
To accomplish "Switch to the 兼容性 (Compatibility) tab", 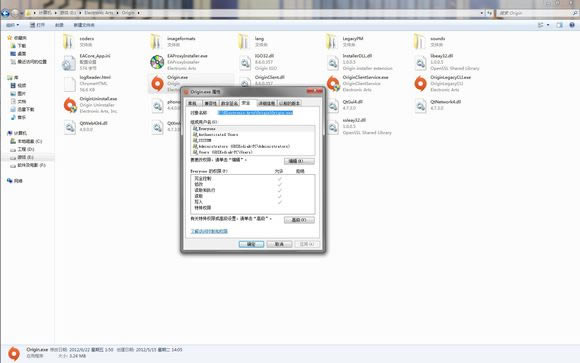I will click(x=210, y=103).
